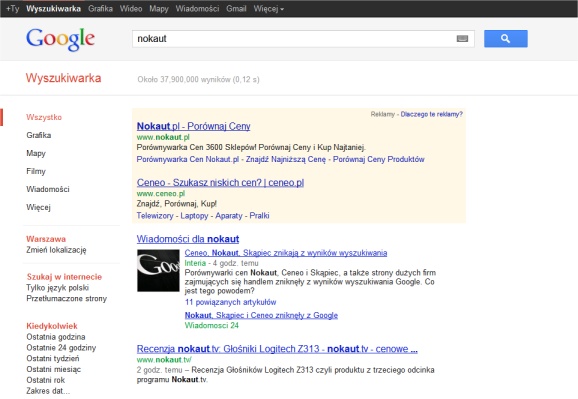The height and width of the screenshot is (399, 578).
Task: Open Recenzja nokaut.tv Głośniki Logitech Z313 result
Action: [277, 349]
